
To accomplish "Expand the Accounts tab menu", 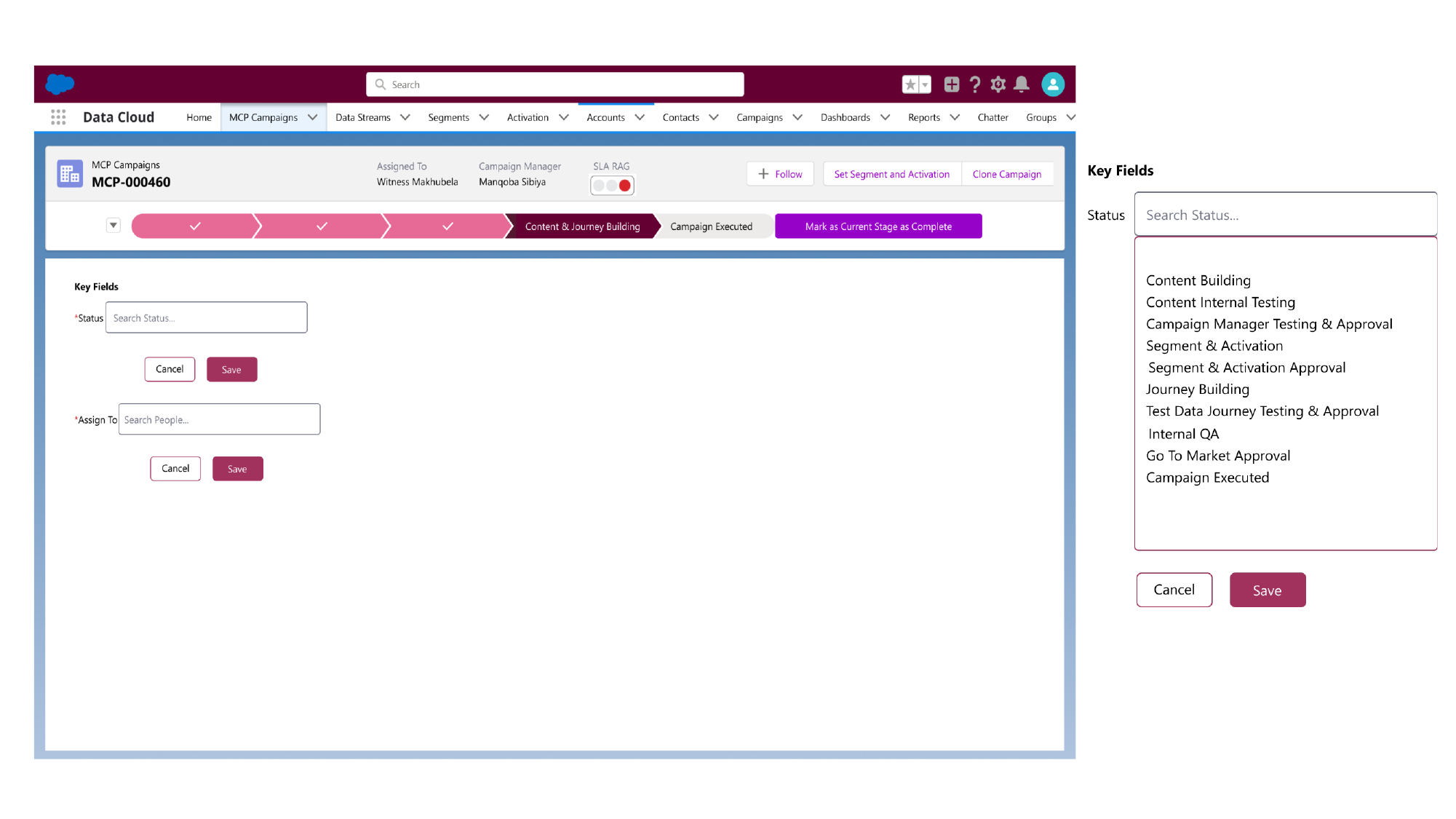I will (x=640, y=117).
